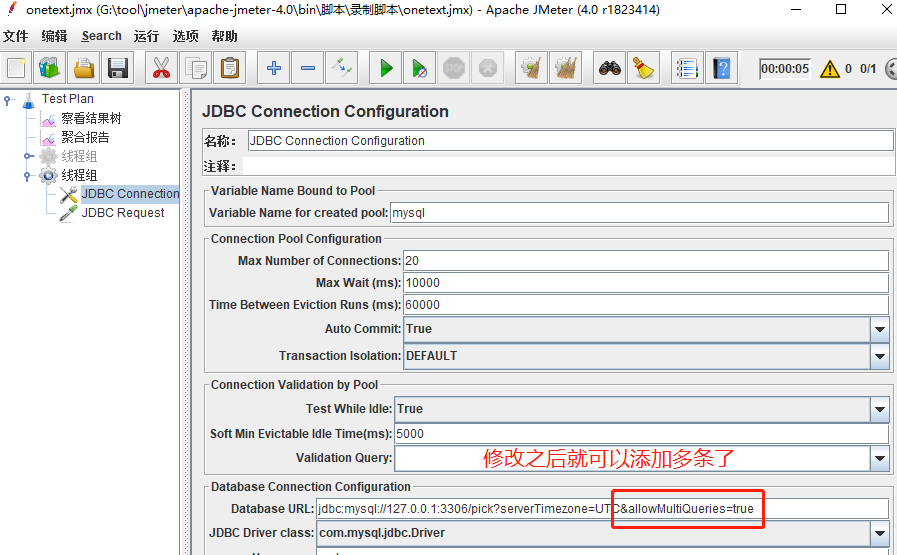Collapse the enabled 线程组 node toggle

tap(27, 176)
